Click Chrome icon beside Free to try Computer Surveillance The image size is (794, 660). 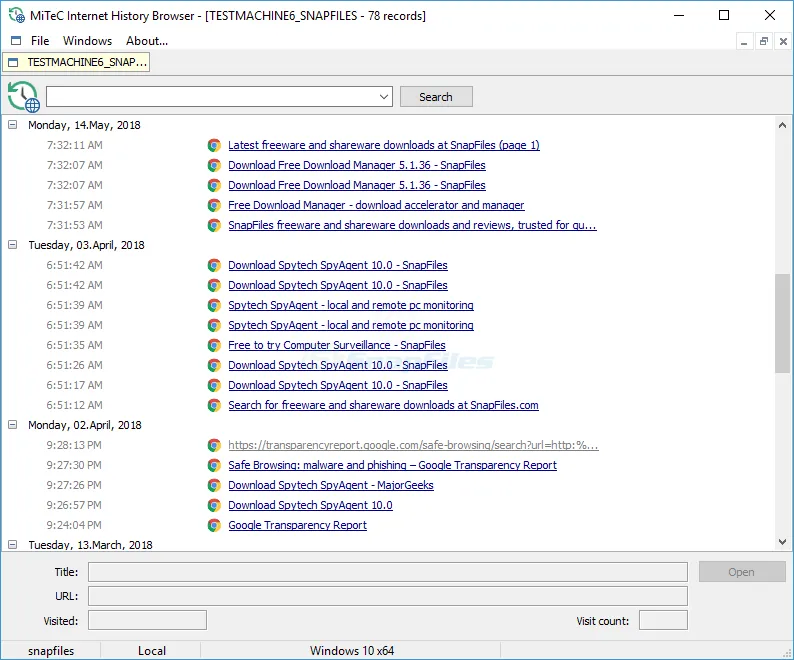(x=214, y=345)
